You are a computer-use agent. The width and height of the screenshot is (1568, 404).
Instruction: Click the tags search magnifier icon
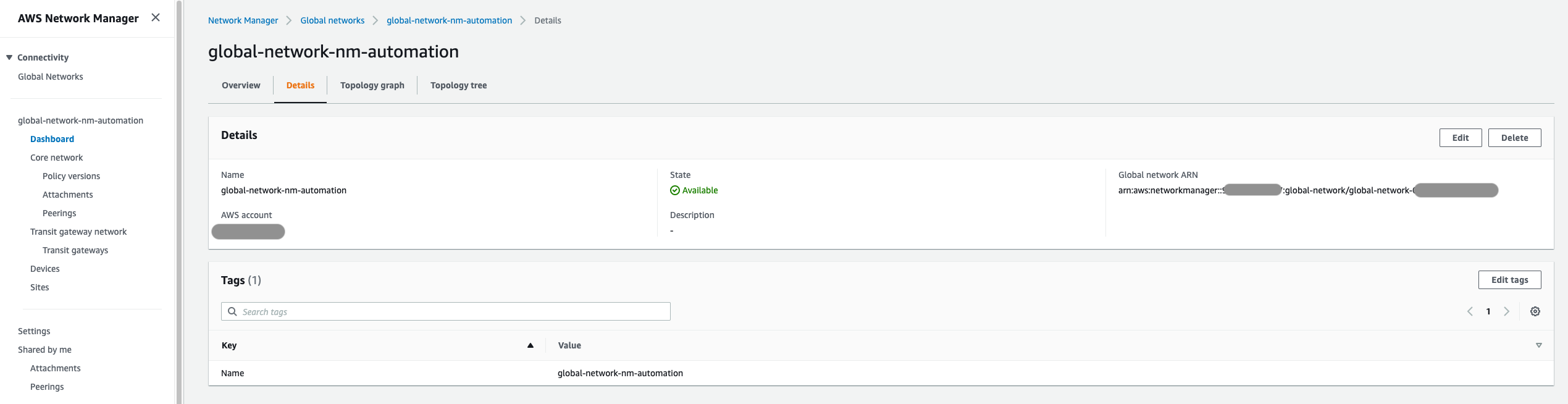(x=232, y=311)
